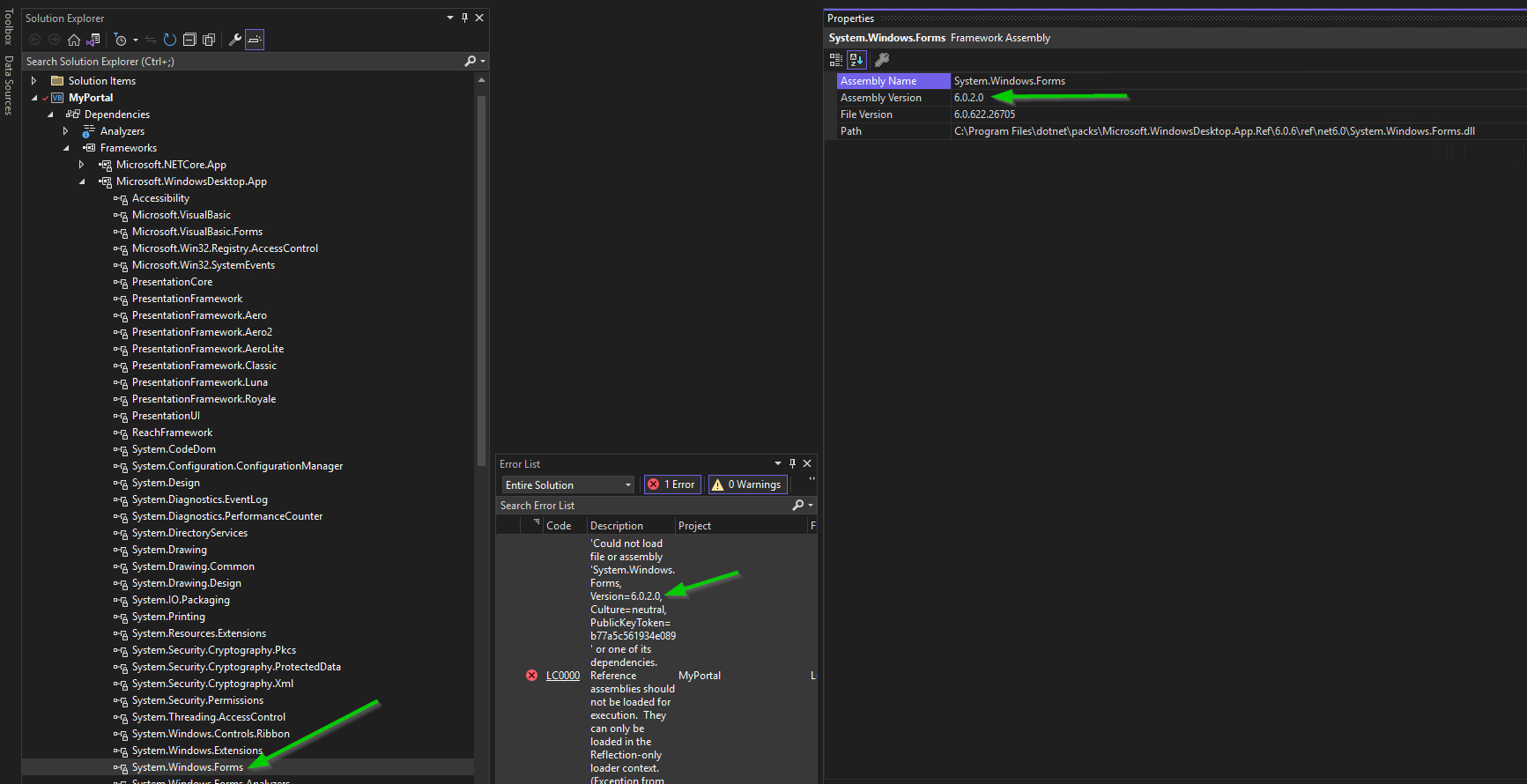
Task: Open the Pending Changes Filter in Solution Explorer
Action: coord(121,40)
